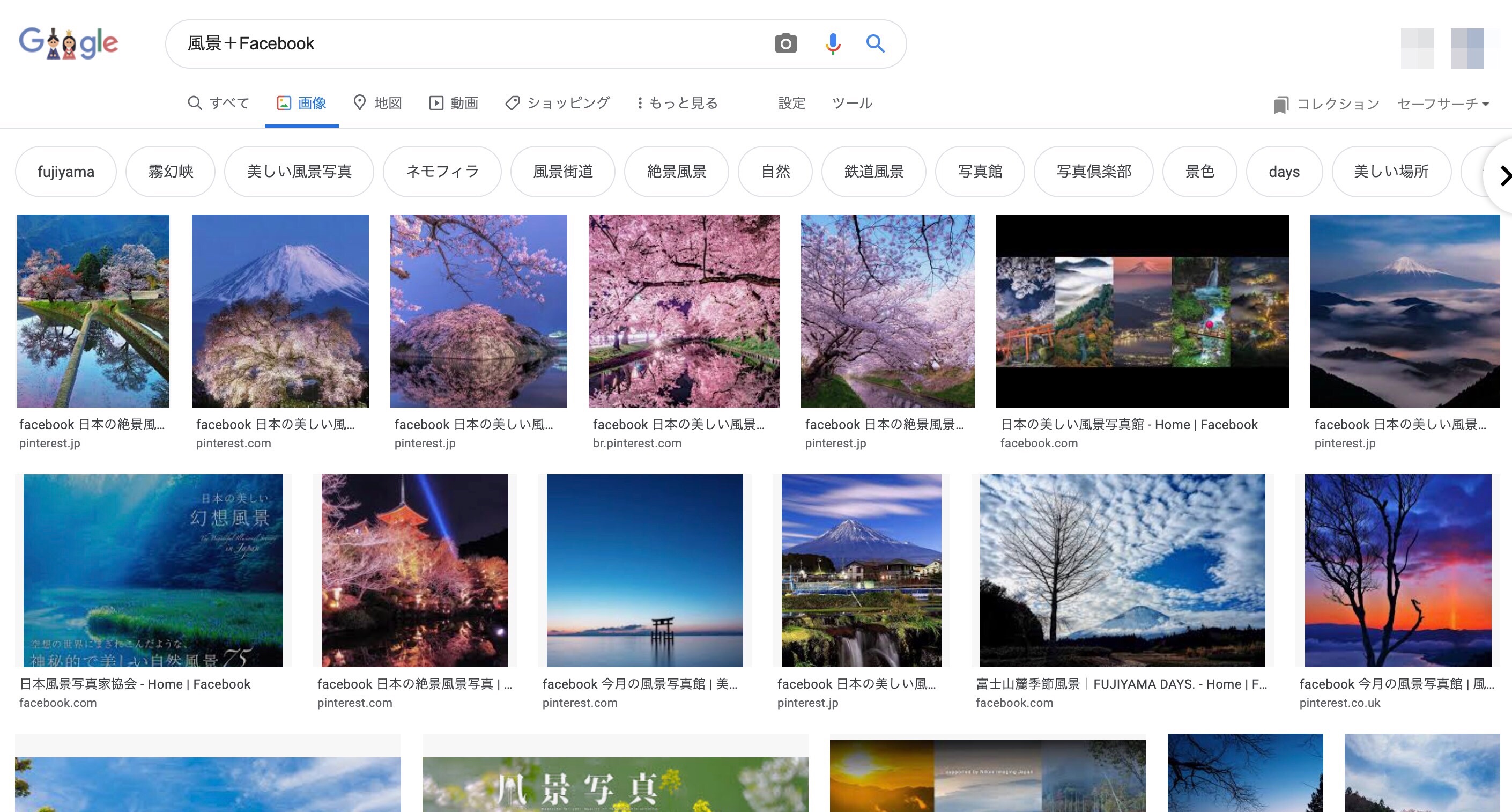1512x812 pixels.
Task: Select the 美しい場所 chip
Action: pyautogui.click(x=1392, y=172)
